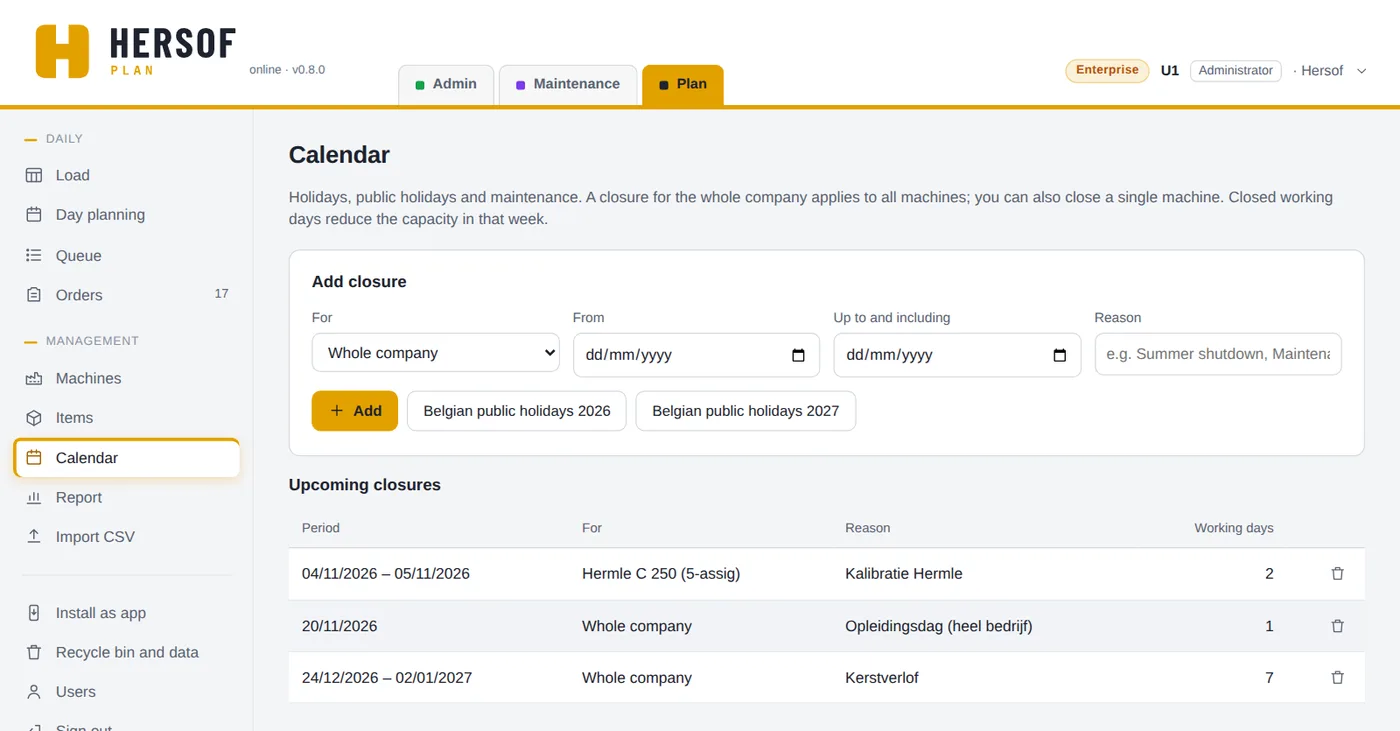Viewport: 1400px width, 731px height.
Task: Open date picker in Up to and including field
Action: click(x=1060, y=355)
